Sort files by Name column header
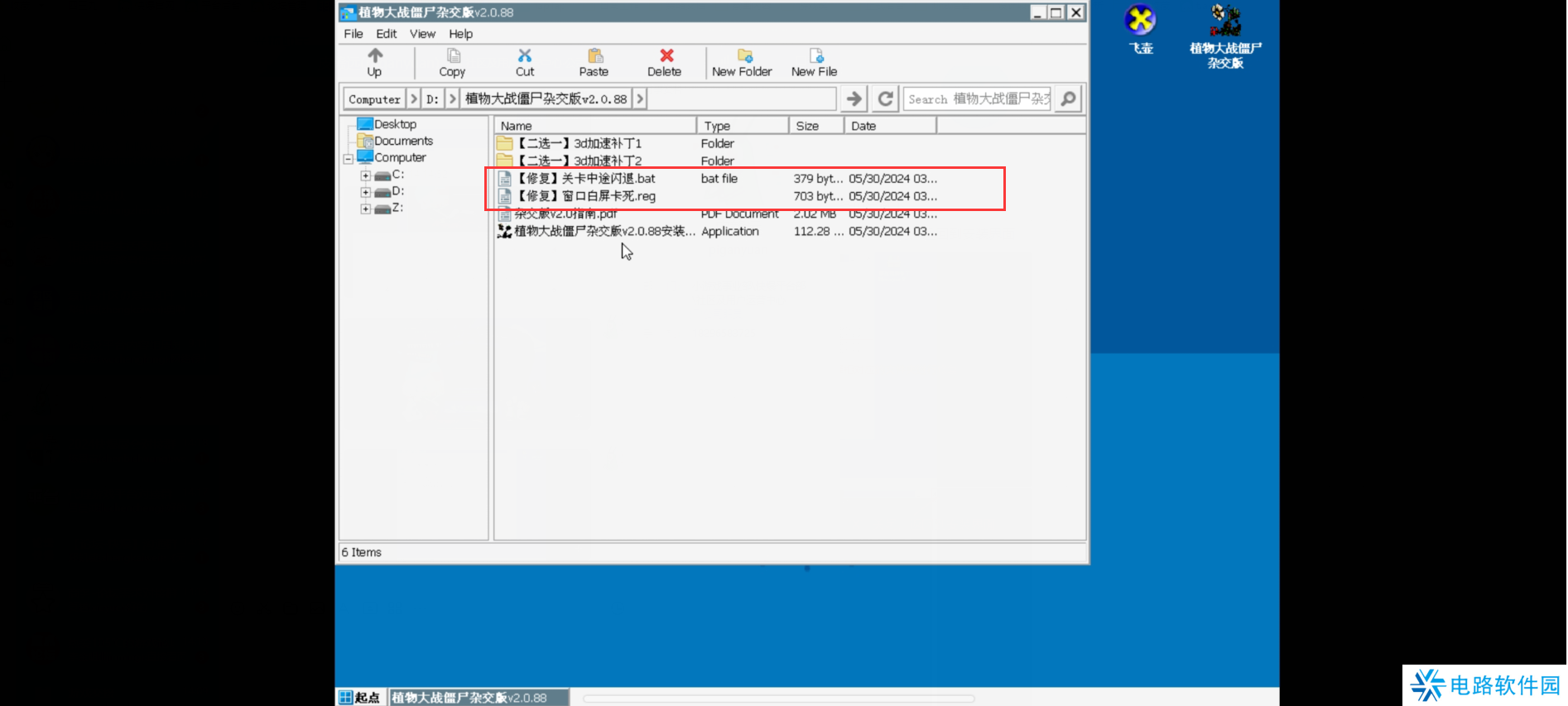The width and height of the screenshot is (1568, 706). (594, 126)
